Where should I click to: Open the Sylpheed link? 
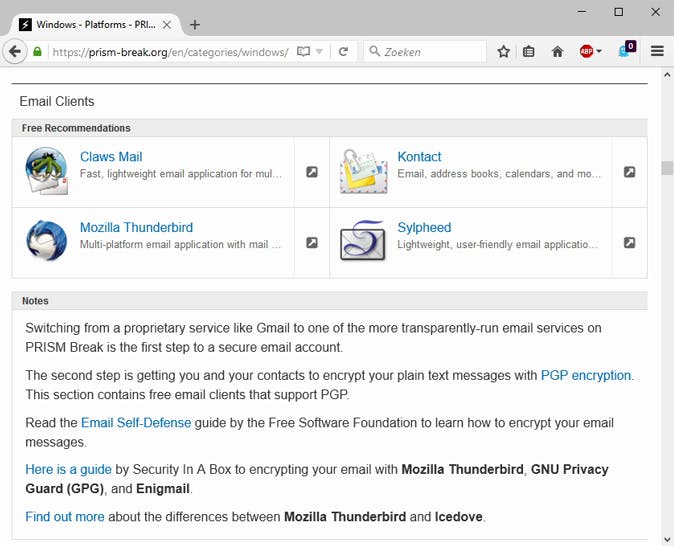pyautogui.click(x=424, y=227)
